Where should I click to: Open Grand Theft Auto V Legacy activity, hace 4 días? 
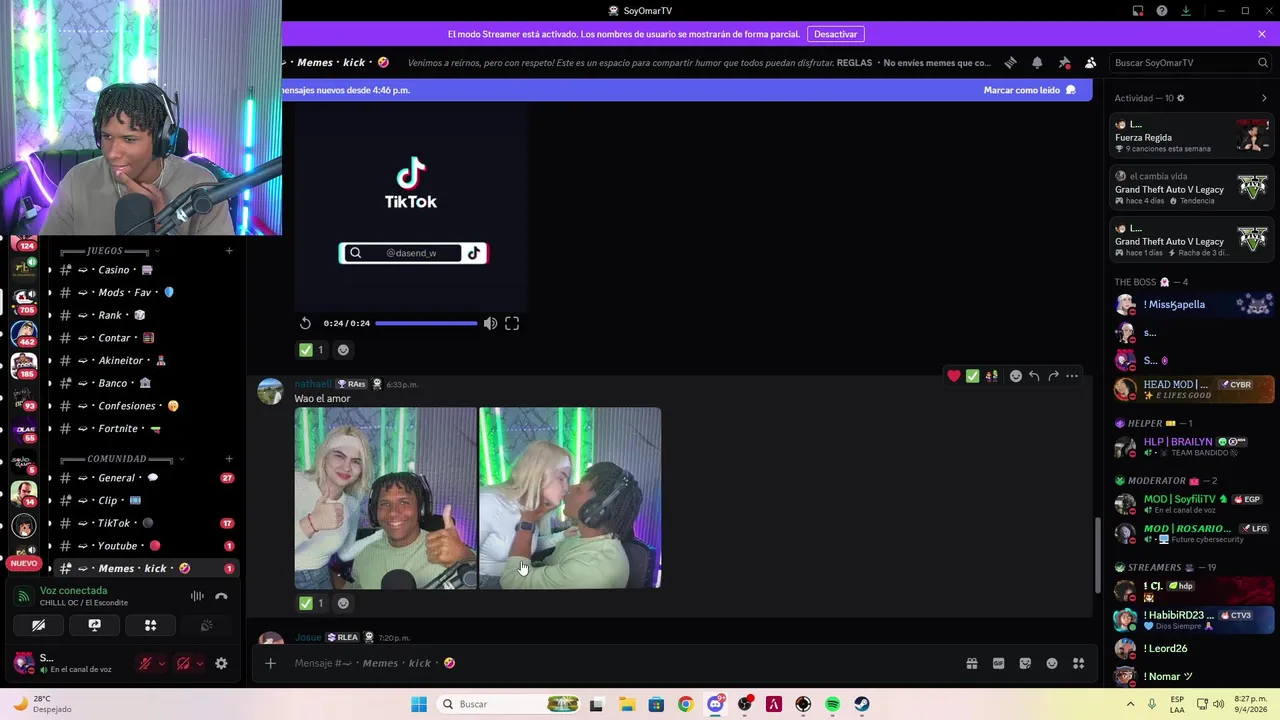pos(1192,189)
